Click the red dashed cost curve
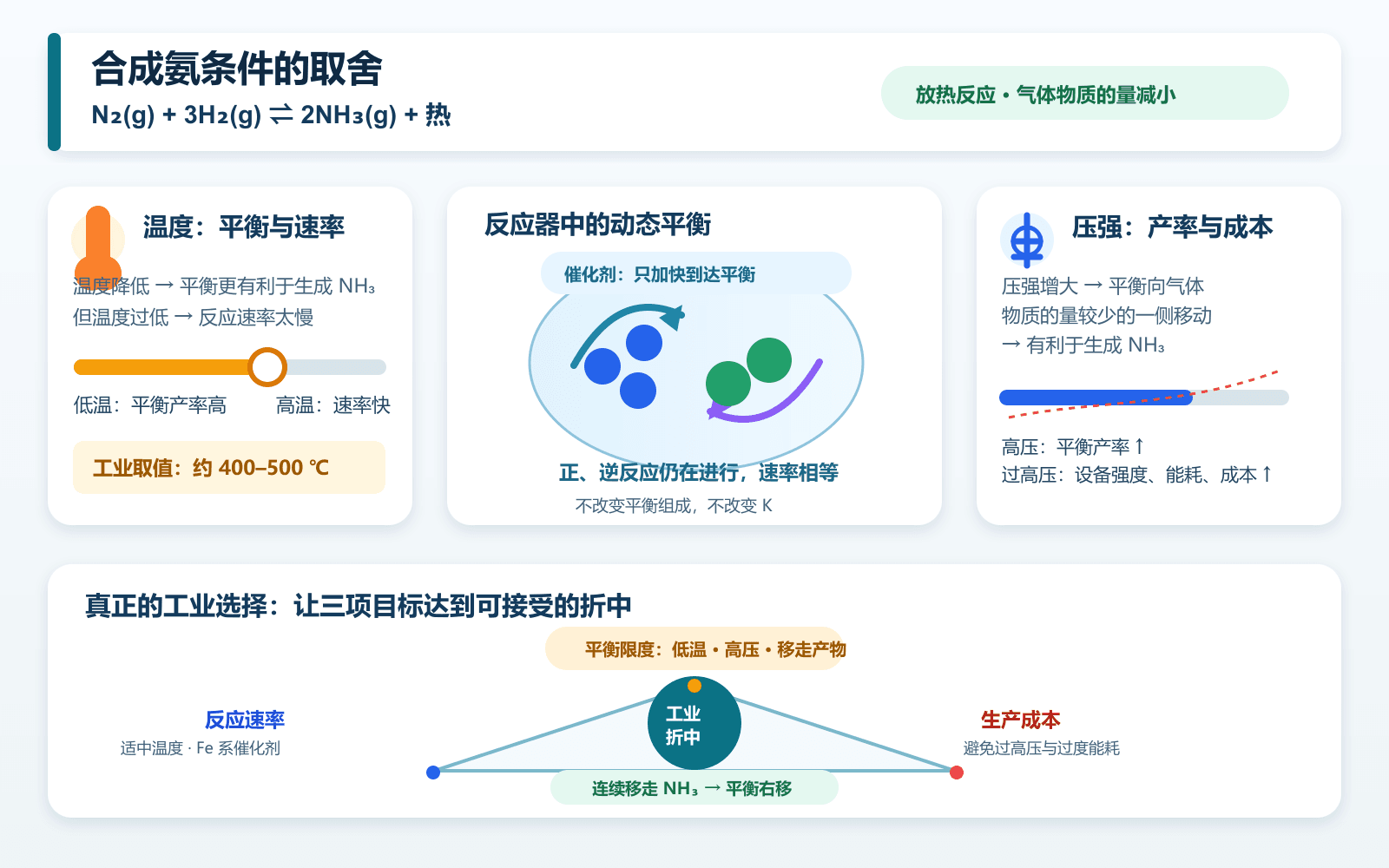This screenshot has width=1389, height=868. [1142, 396]
